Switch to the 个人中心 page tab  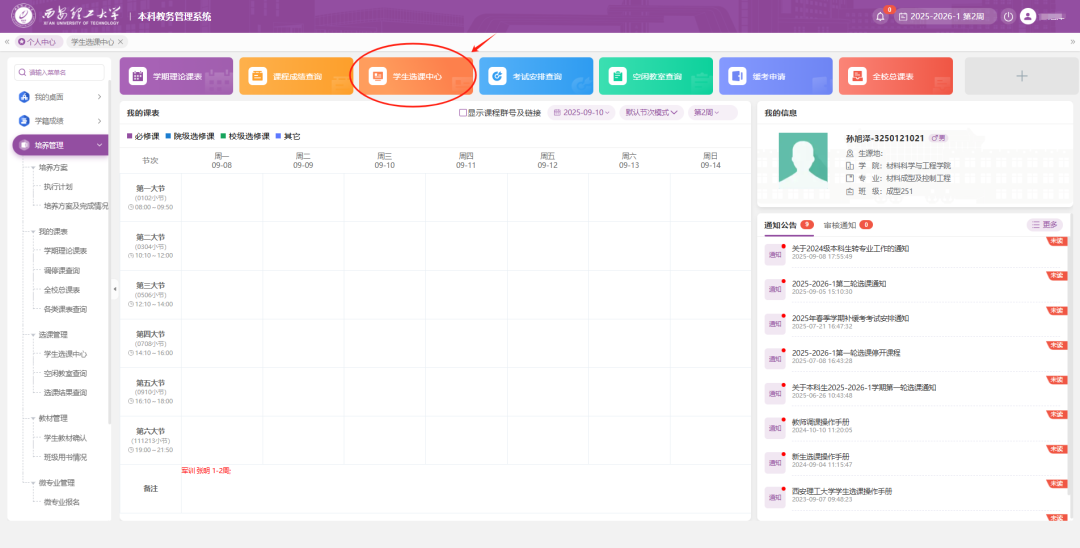tap(40, 42)
